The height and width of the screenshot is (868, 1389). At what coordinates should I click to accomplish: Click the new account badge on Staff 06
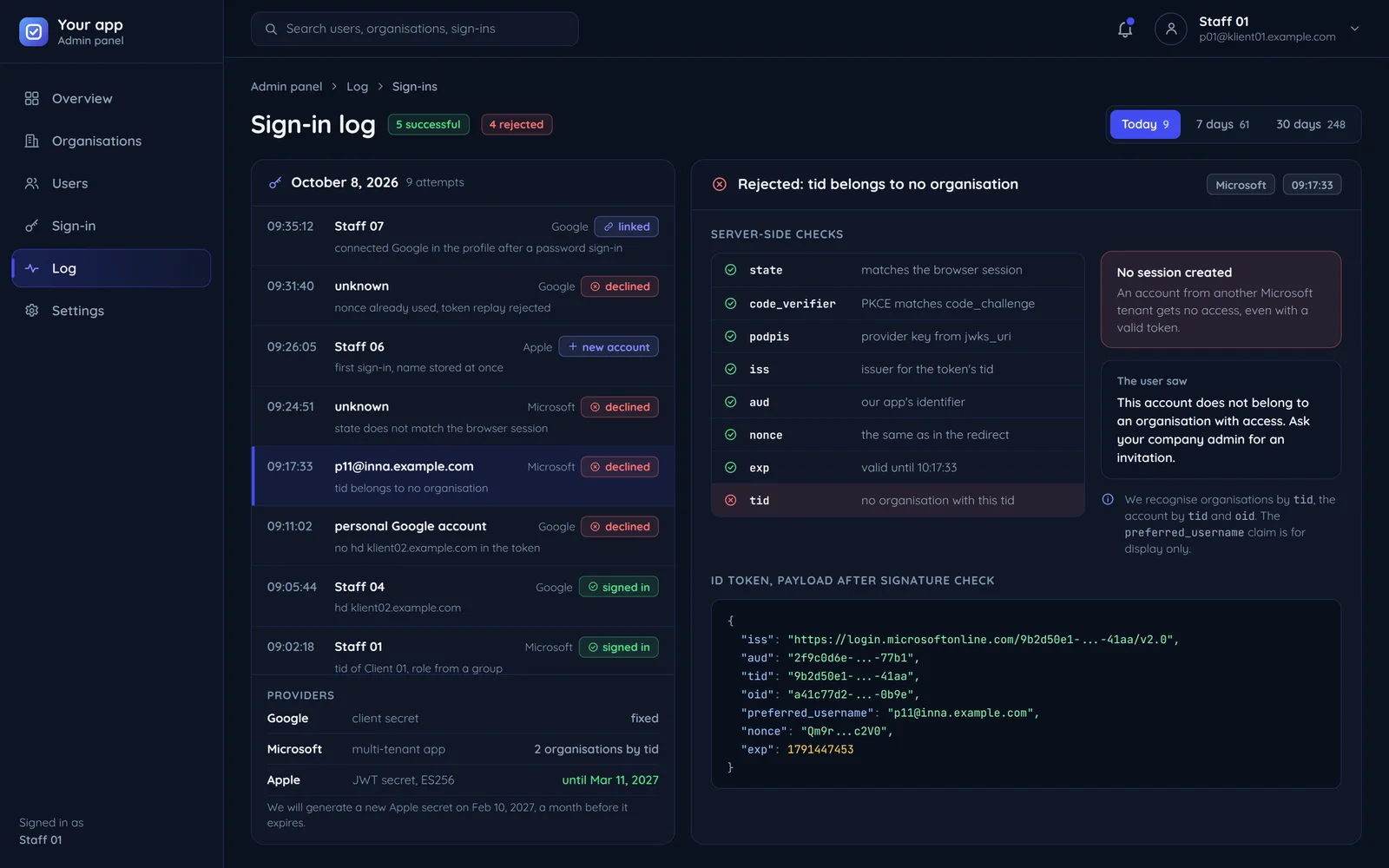coord(609,346)
